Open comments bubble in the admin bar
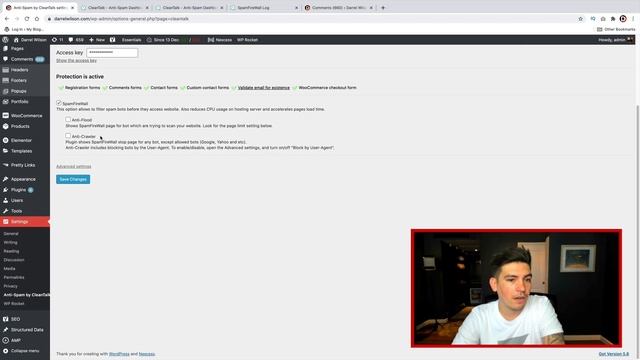The width and height of the screenshot is (640, 360). pos(76,40)
